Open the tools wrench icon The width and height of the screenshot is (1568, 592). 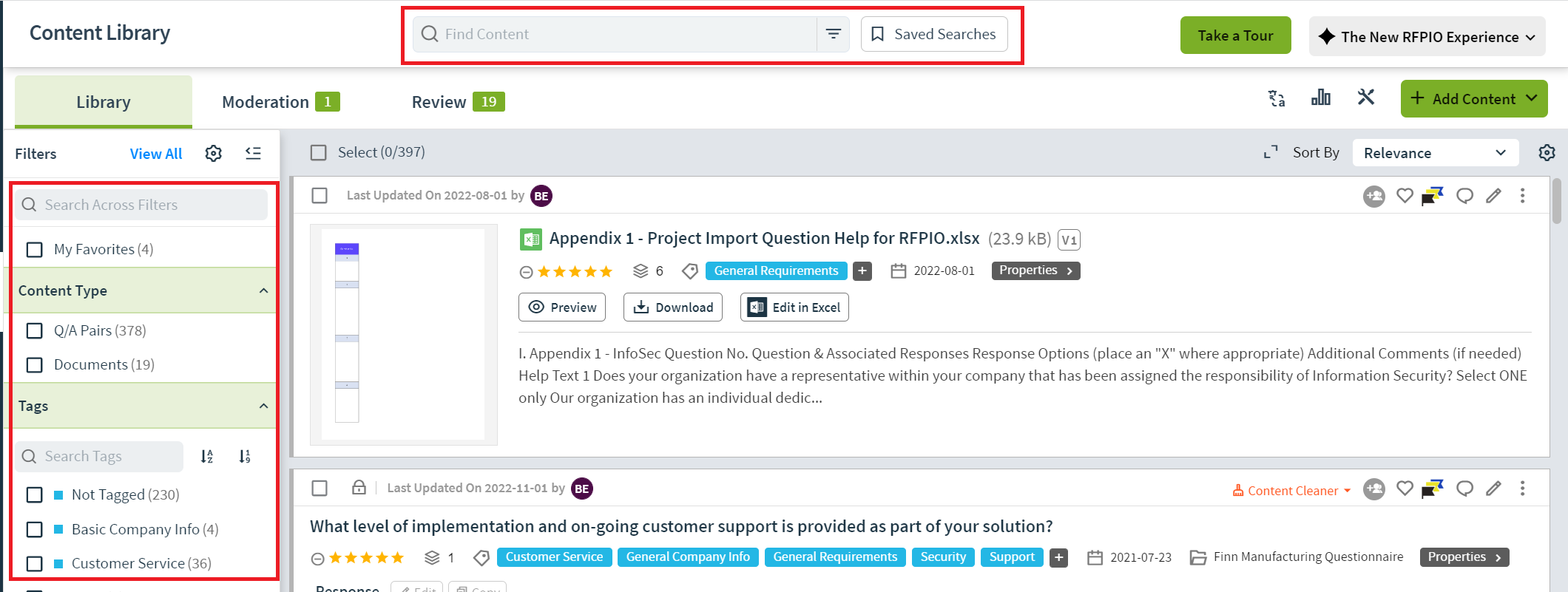[1366, 98]
